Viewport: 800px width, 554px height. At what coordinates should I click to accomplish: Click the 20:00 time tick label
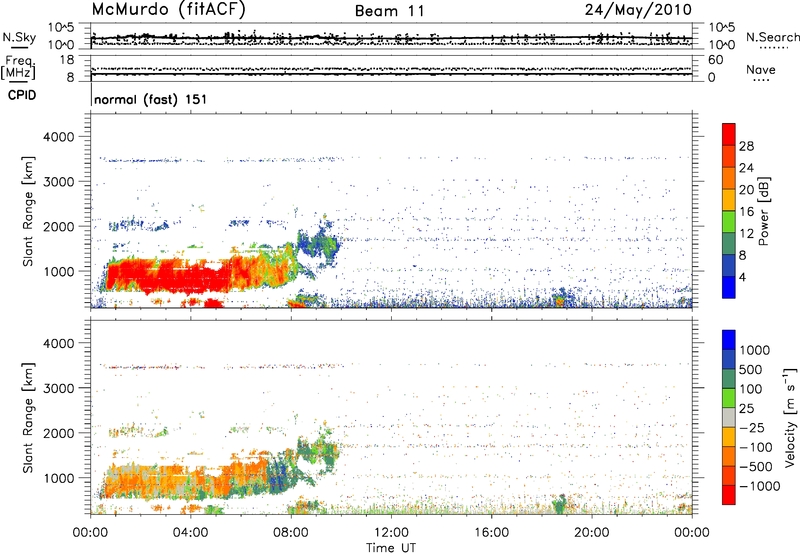591,533
